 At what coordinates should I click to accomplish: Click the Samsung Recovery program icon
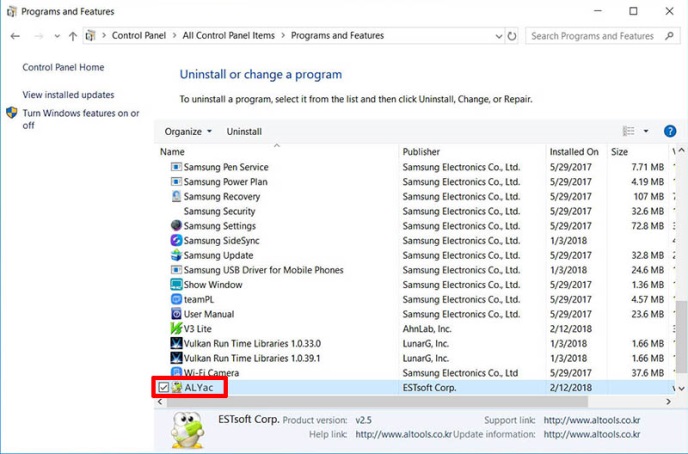click(176, 196)
